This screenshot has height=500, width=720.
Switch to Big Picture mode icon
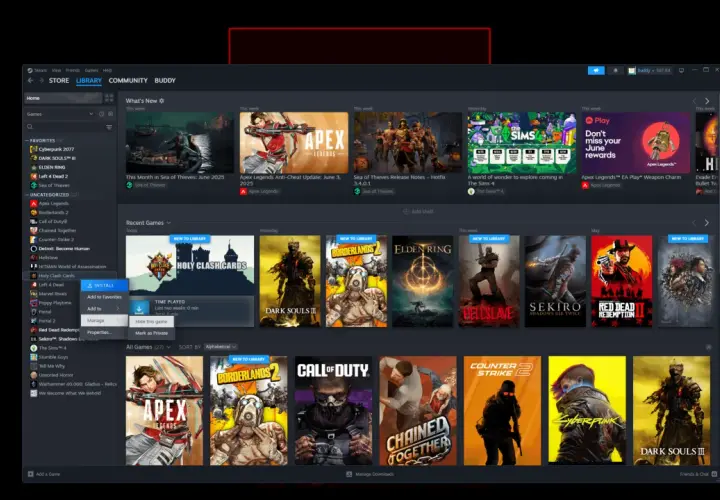click(681, 70)
